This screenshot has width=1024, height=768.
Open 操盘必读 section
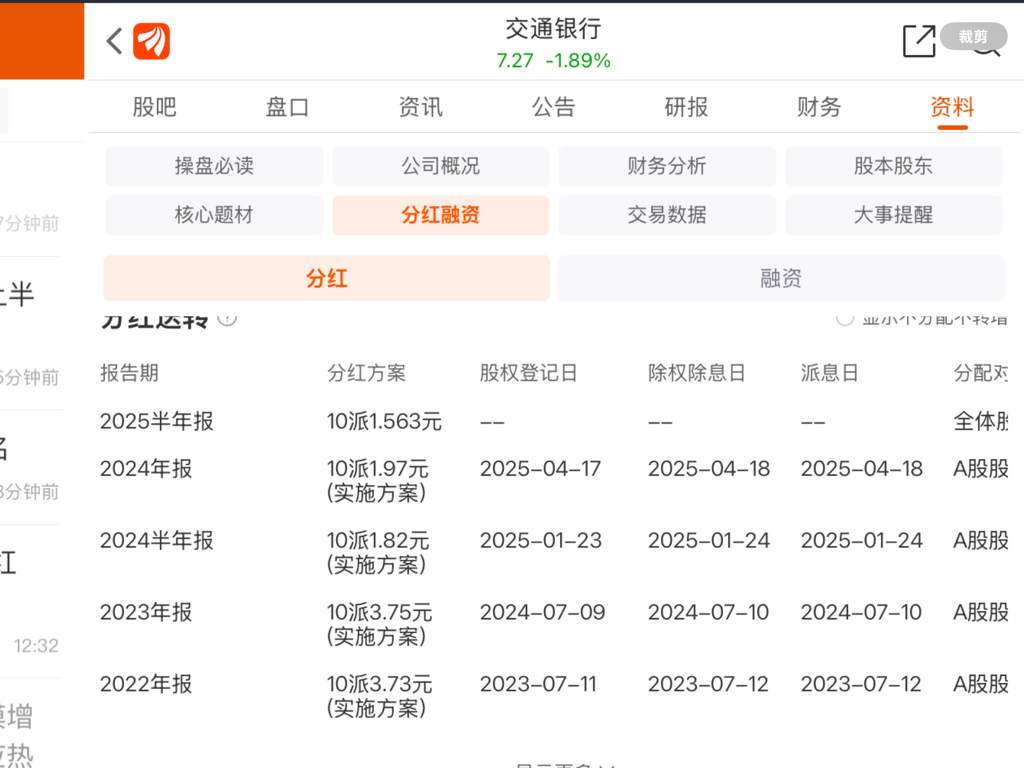214,166
